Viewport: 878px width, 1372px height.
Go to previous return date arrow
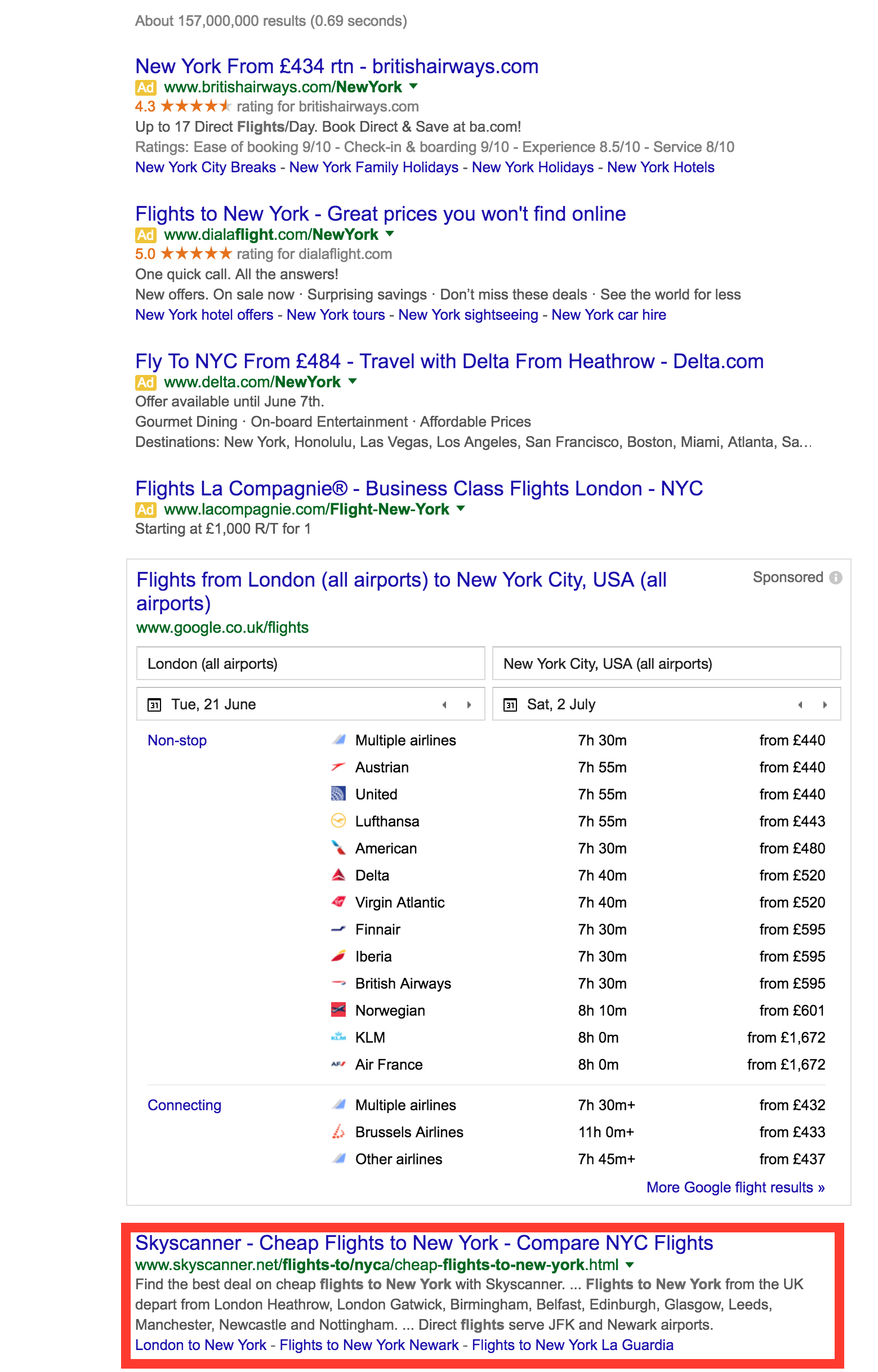pyautogui.click(x=800, y=705)
